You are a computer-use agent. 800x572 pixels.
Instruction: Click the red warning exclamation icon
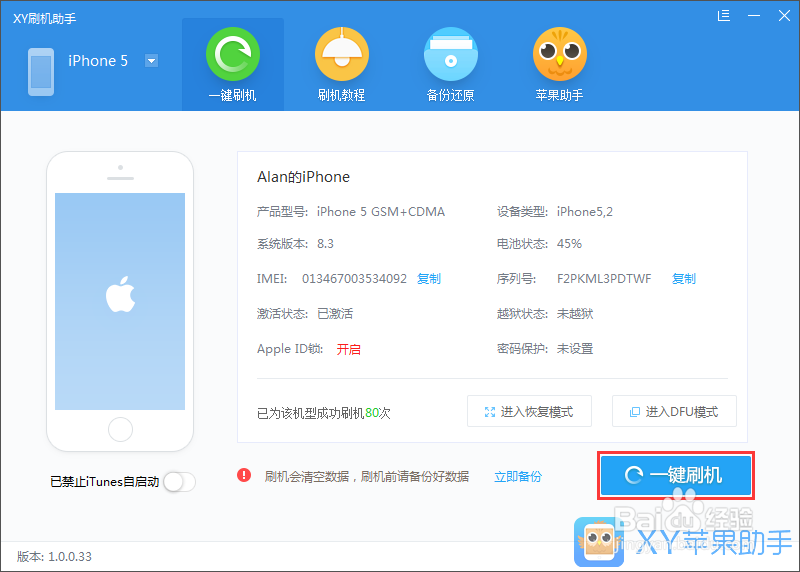pos(244,476)
